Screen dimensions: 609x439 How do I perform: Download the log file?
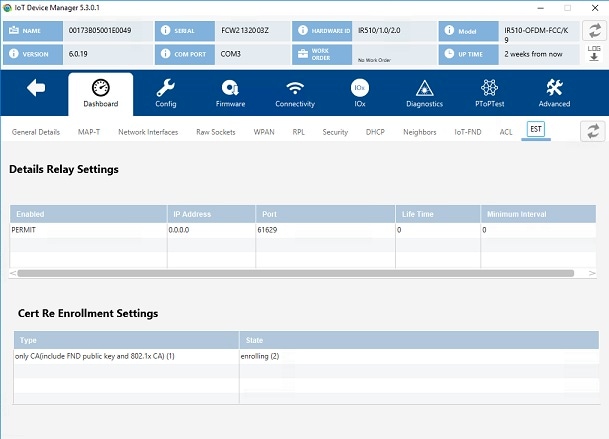pyautogui.click(x=593, y=53)
